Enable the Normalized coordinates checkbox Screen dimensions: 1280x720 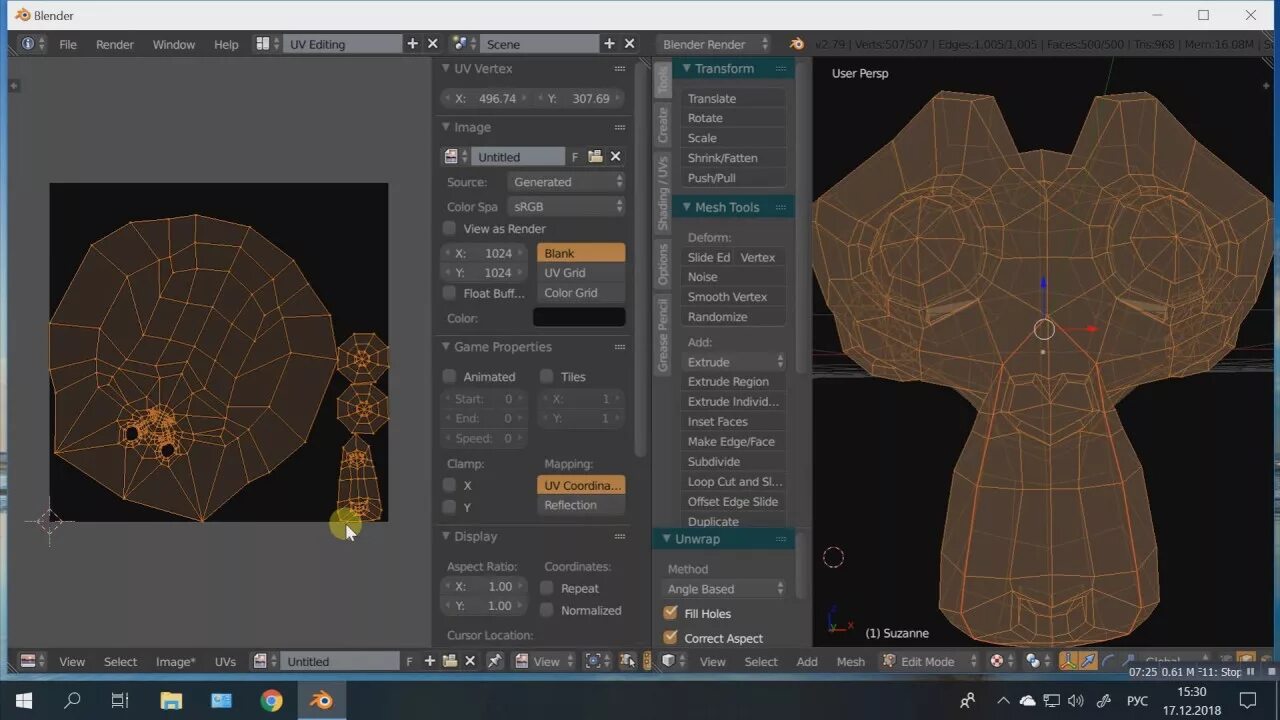pyautogui.click(x=547, y=610)
